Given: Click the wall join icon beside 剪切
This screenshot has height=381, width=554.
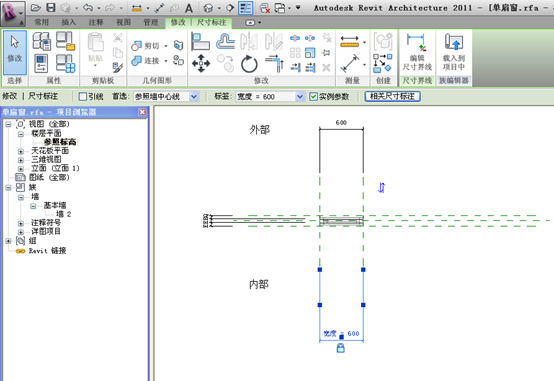Looking at the screenshot, I should point(178,45).
